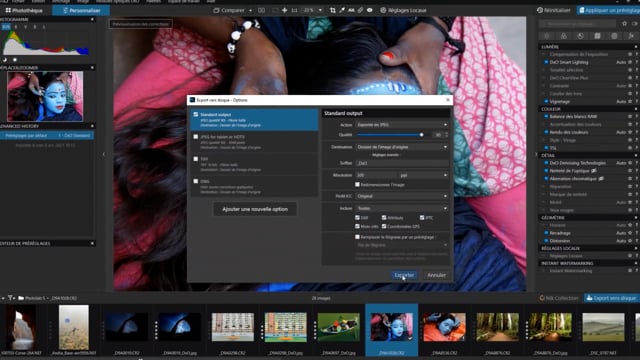This screenshot has width=640, height=360.
Task: Click Annuler to cancel export
Action: [x=436, y=275]
